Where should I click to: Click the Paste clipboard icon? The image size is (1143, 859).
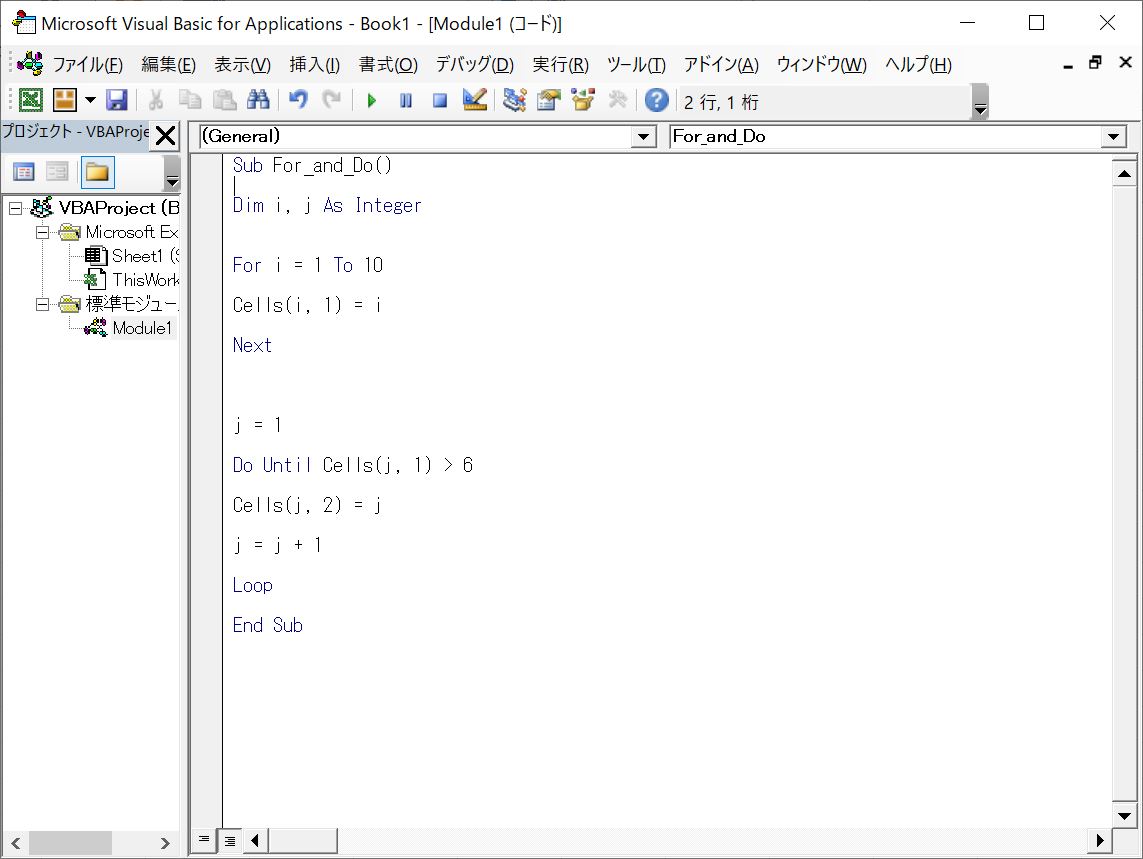224,100
